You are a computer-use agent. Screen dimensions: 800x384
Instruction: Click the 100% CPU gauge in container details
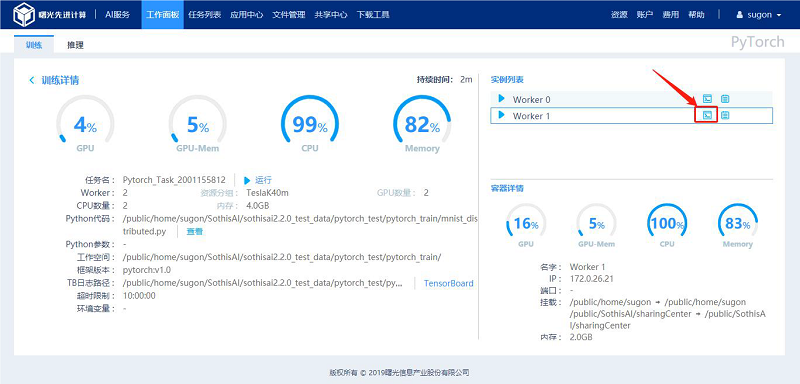point(667,225)
